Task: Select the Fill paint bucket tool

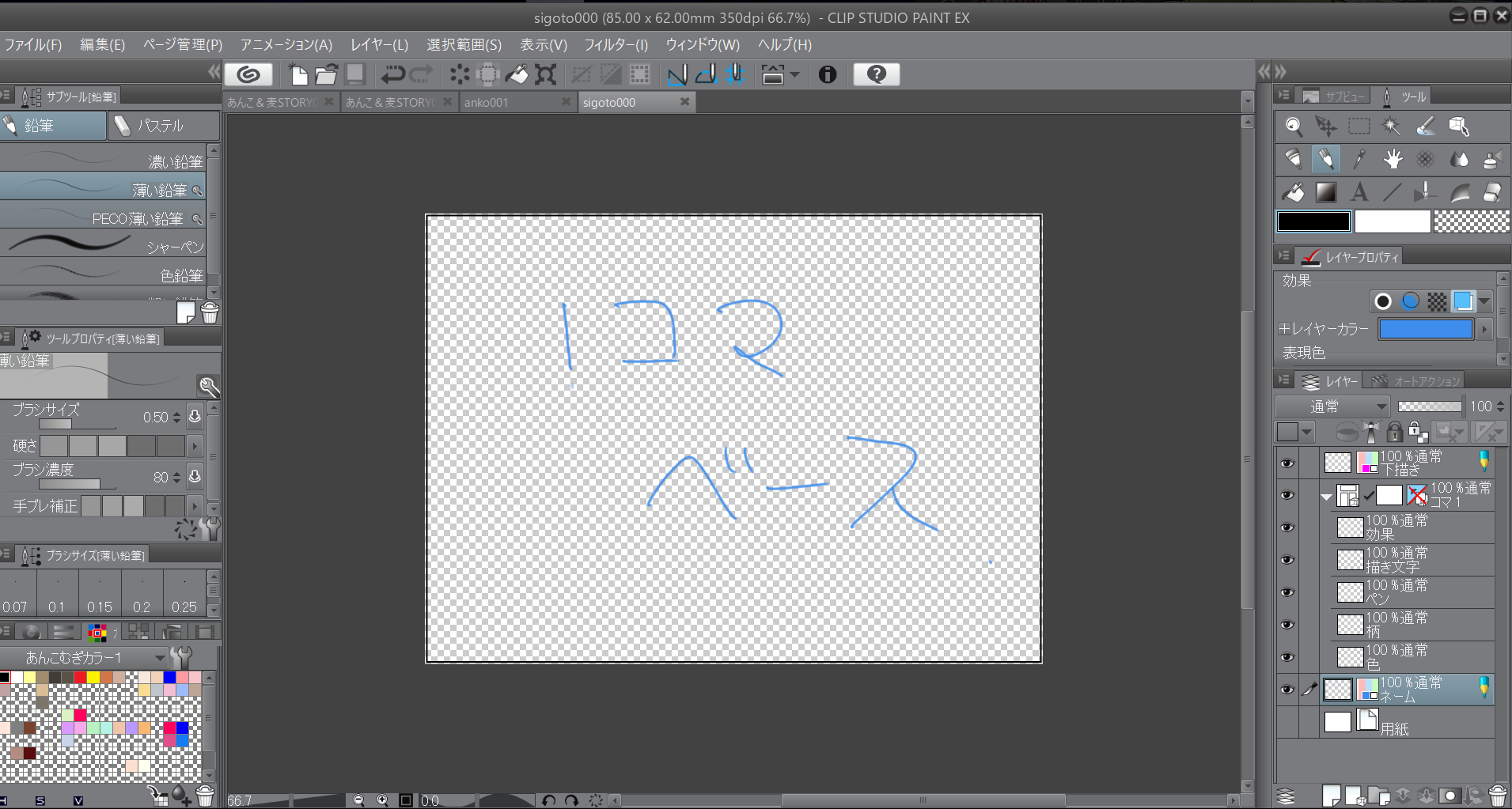Action: point(1294,192)
